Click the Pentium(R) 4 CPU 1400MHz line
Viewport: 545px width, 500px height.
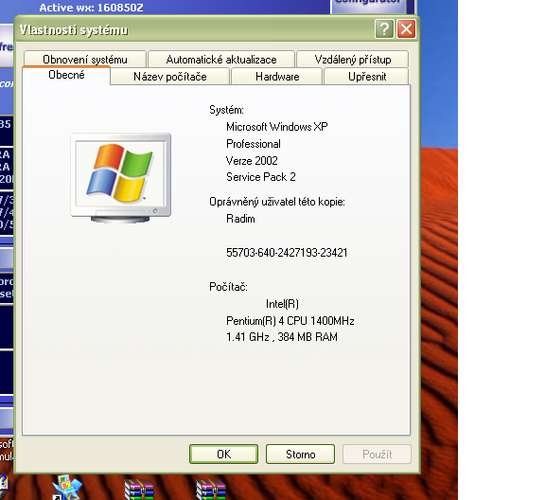(290, 320)
